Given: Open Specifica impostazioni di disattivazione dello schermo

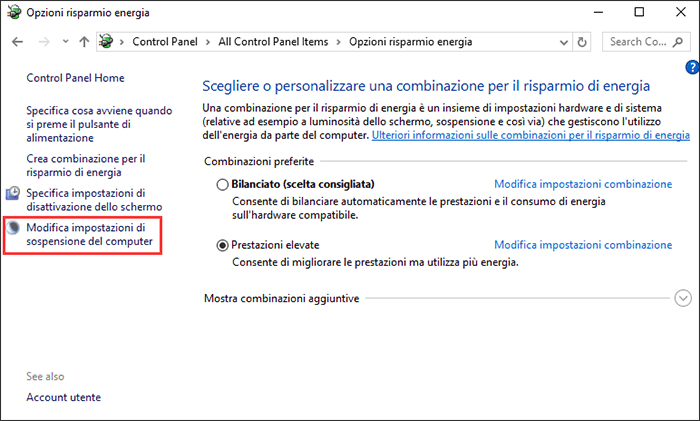Looking at the screenshot, I should click(x=94, y=200).
